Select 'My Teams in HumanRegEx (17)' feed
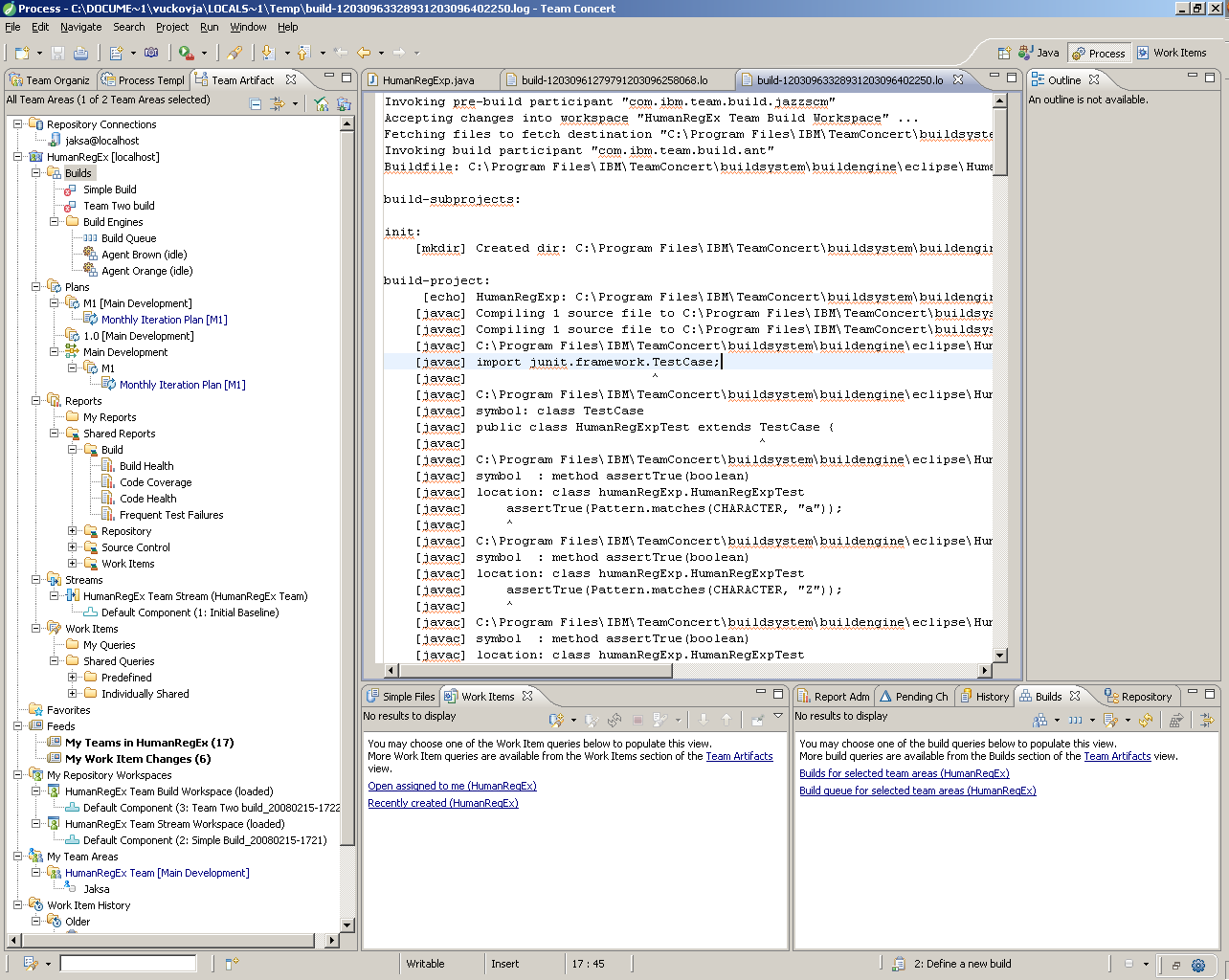Viewport: 1229px width, 980px height. pos(149,743)
